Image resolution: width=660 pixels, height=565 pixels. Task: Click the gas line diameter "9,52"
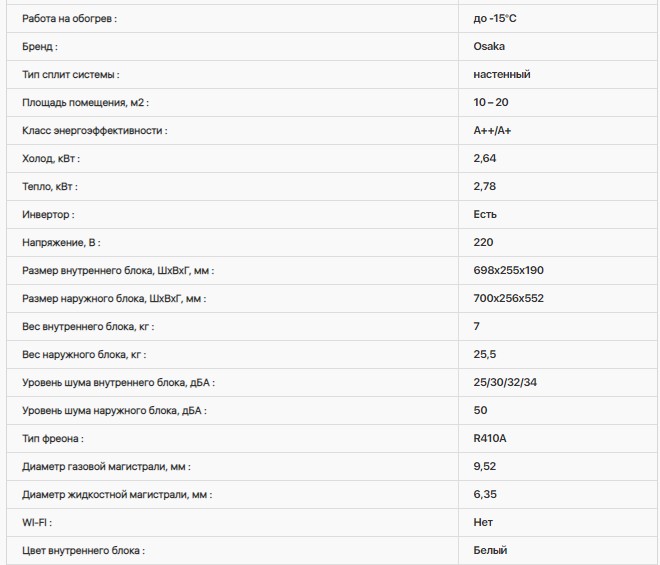pyautogui.click(x=485, y=466)
